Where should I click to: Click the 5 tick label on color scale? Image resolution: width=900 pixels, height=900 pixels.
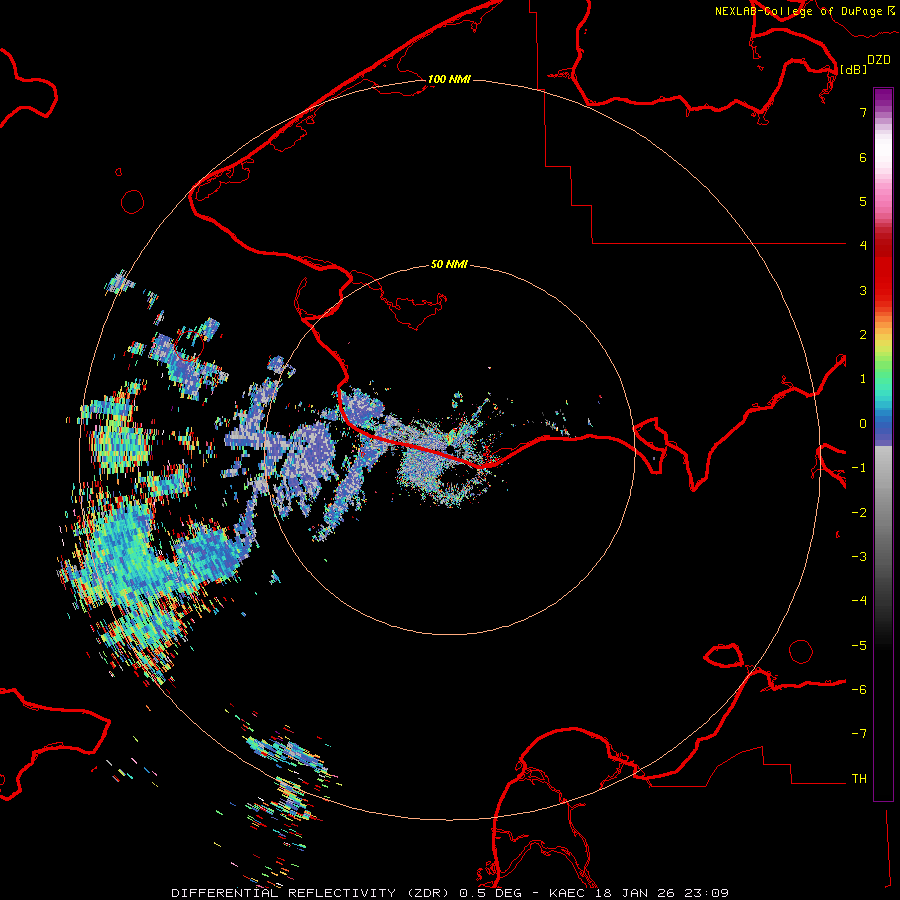click(863, 201)
